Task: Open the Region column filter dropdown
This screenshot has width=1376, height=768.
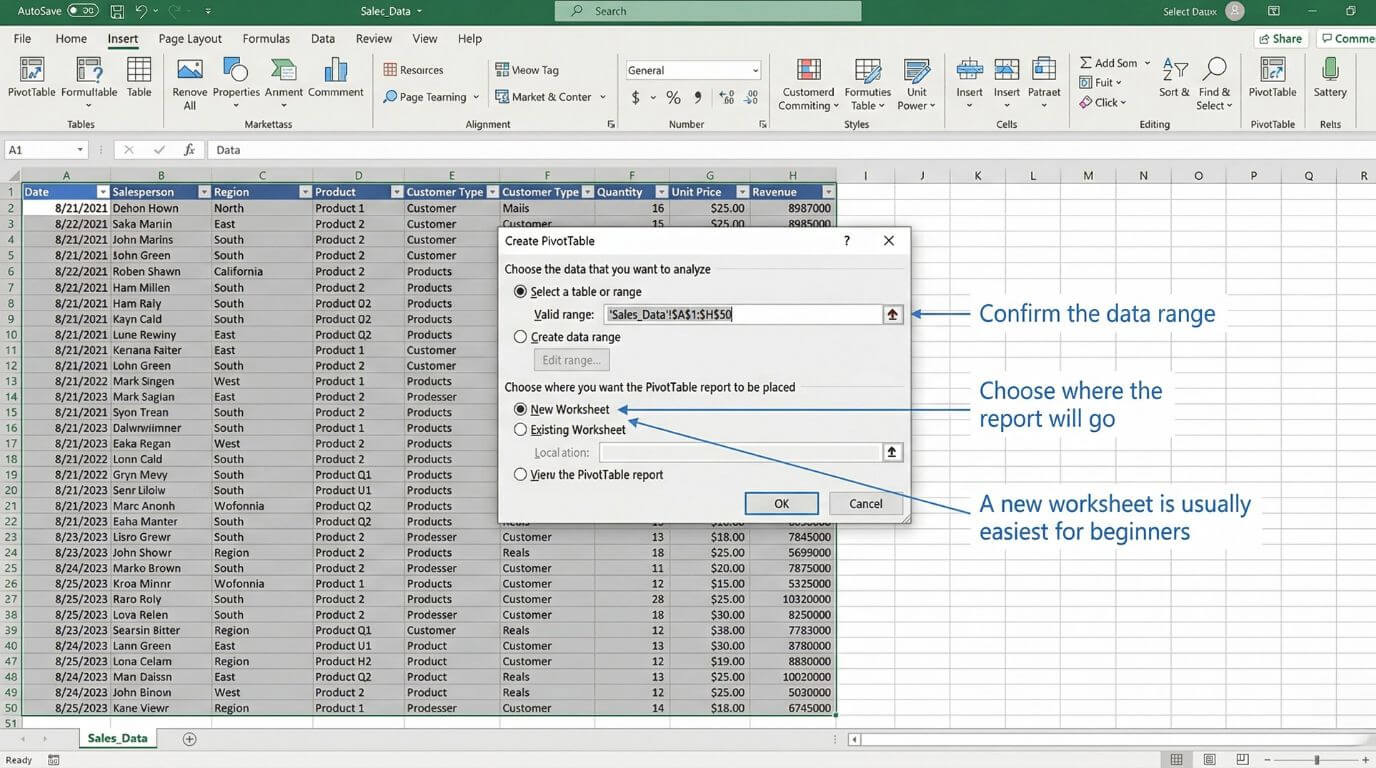Action: [305, 191]
